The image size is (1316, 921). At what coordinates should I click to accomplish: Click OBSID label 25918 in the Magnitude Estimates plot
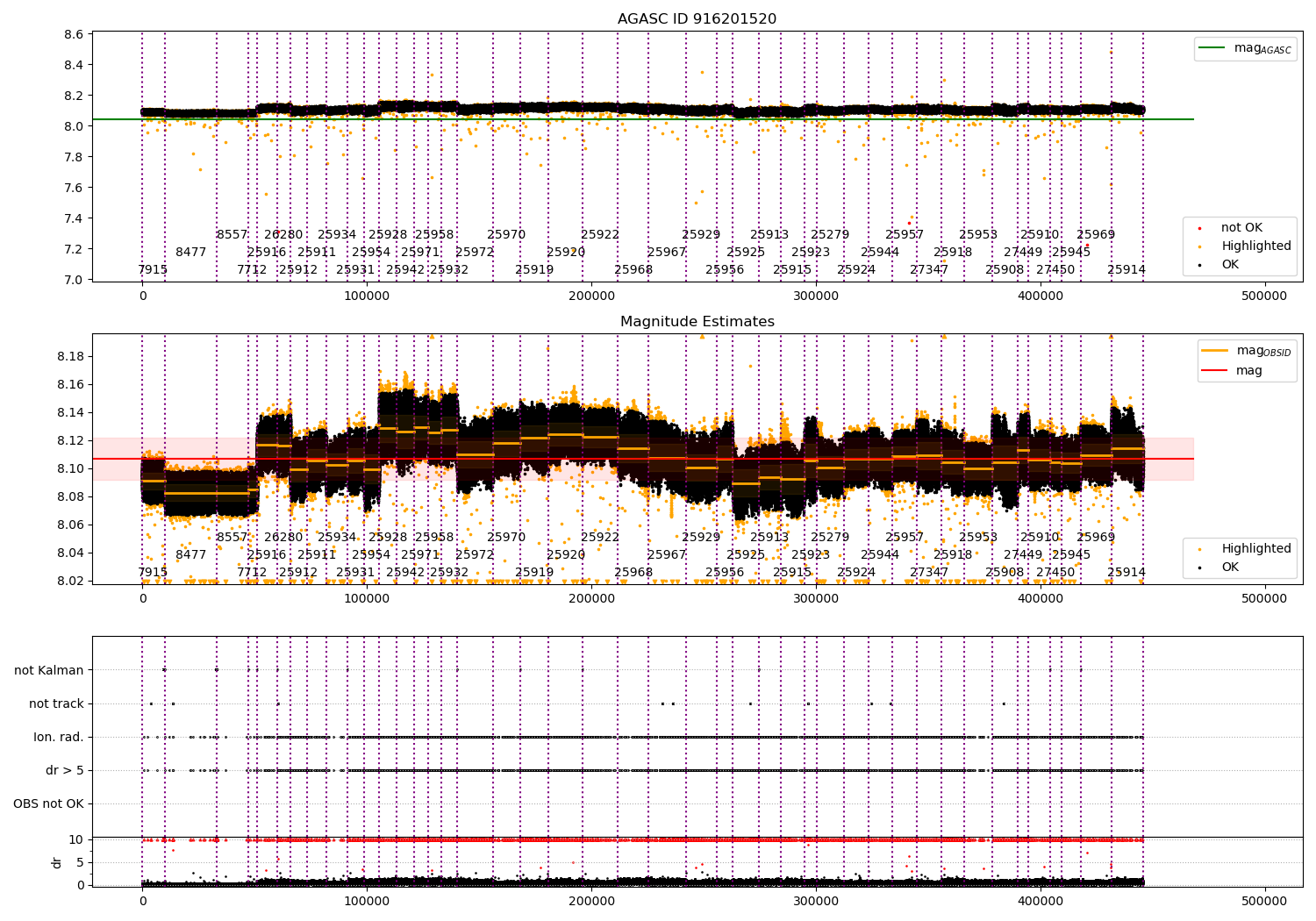[x=953, y=554]
